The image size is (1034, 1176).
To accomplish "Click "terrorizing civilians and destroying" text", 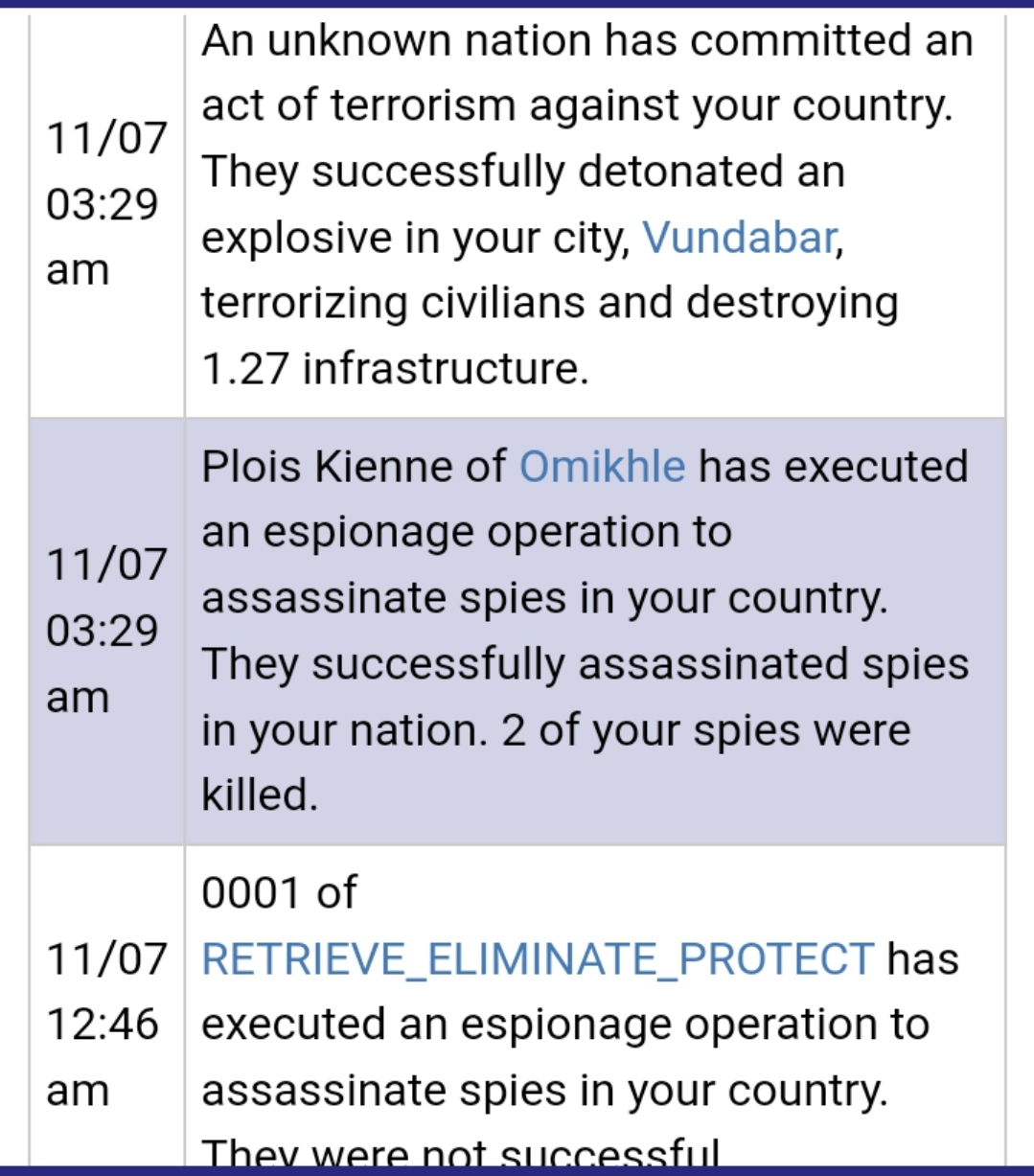I will 550,303.
